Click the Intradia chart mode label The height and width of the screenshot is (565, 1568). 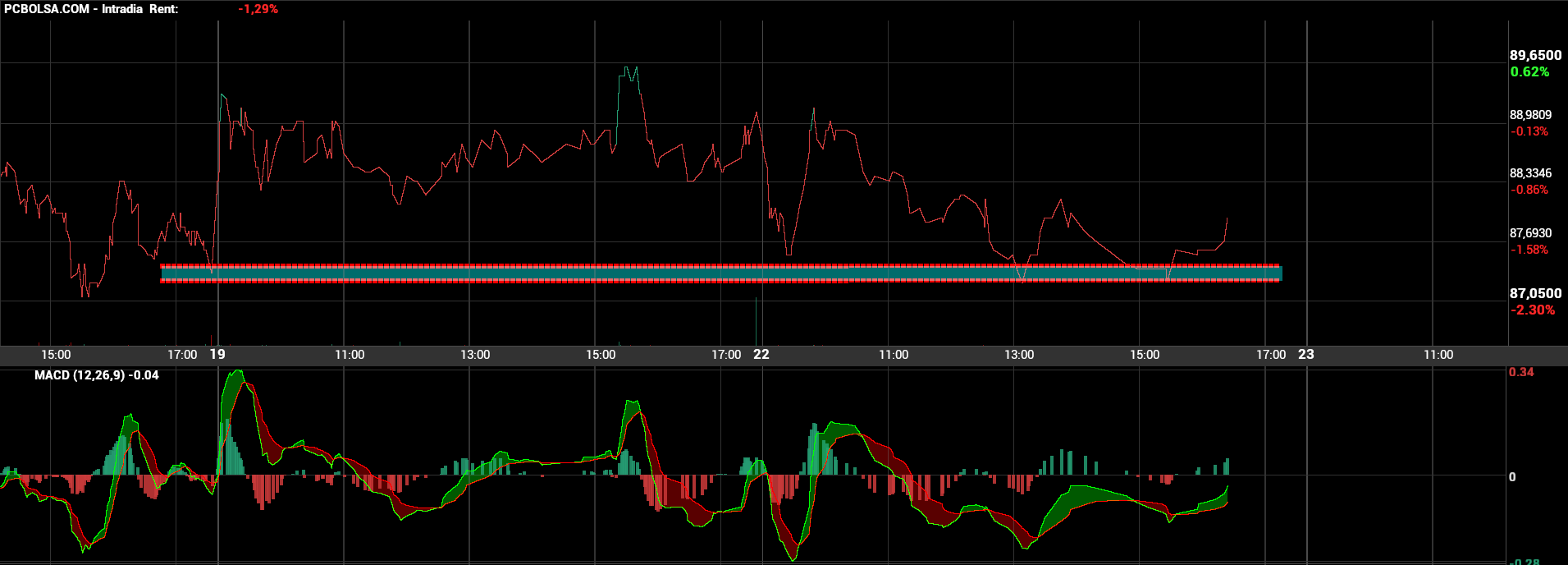pos(122,9)
